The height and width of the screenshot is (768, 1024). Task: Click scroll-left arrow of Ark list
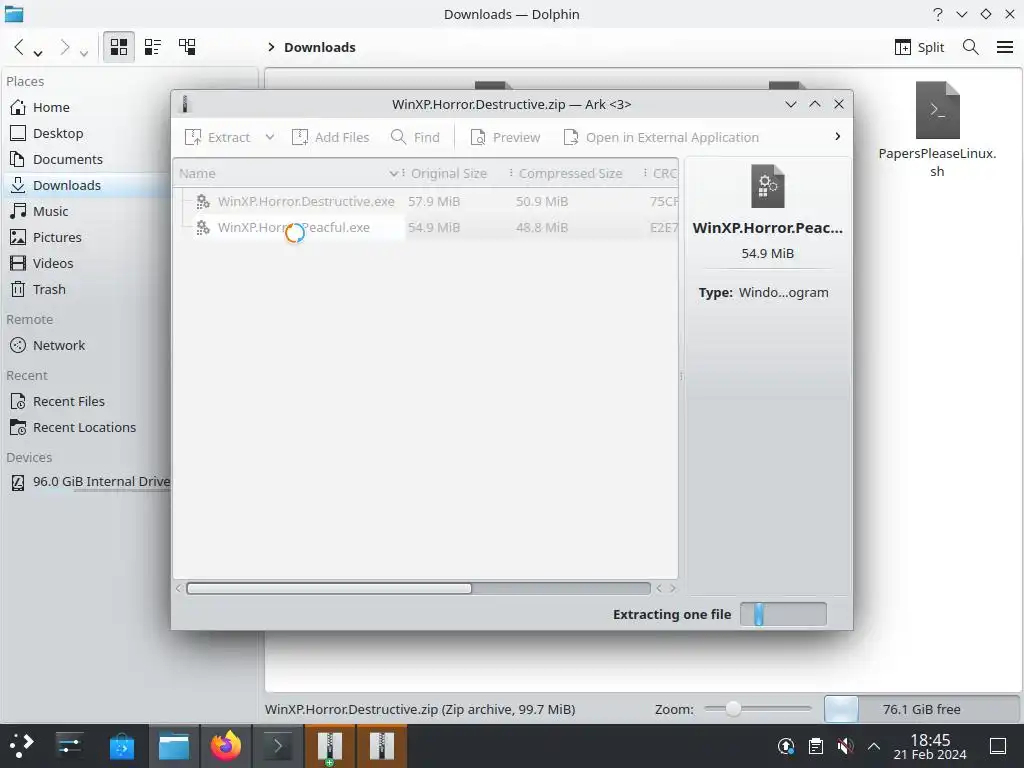coord(178,588)
